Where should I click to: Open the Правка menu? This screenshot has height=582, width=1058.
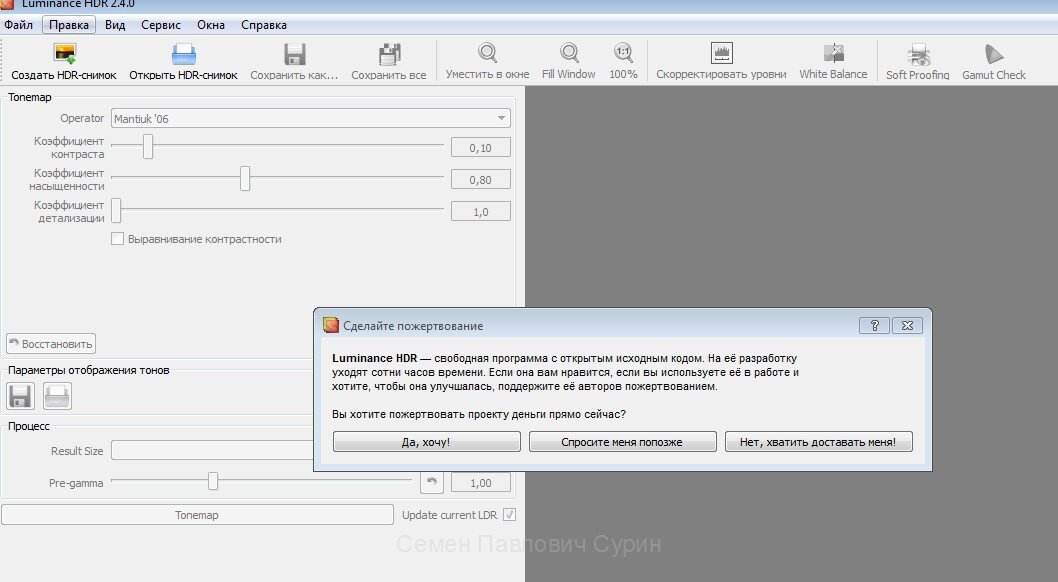[x=69, y=25]
